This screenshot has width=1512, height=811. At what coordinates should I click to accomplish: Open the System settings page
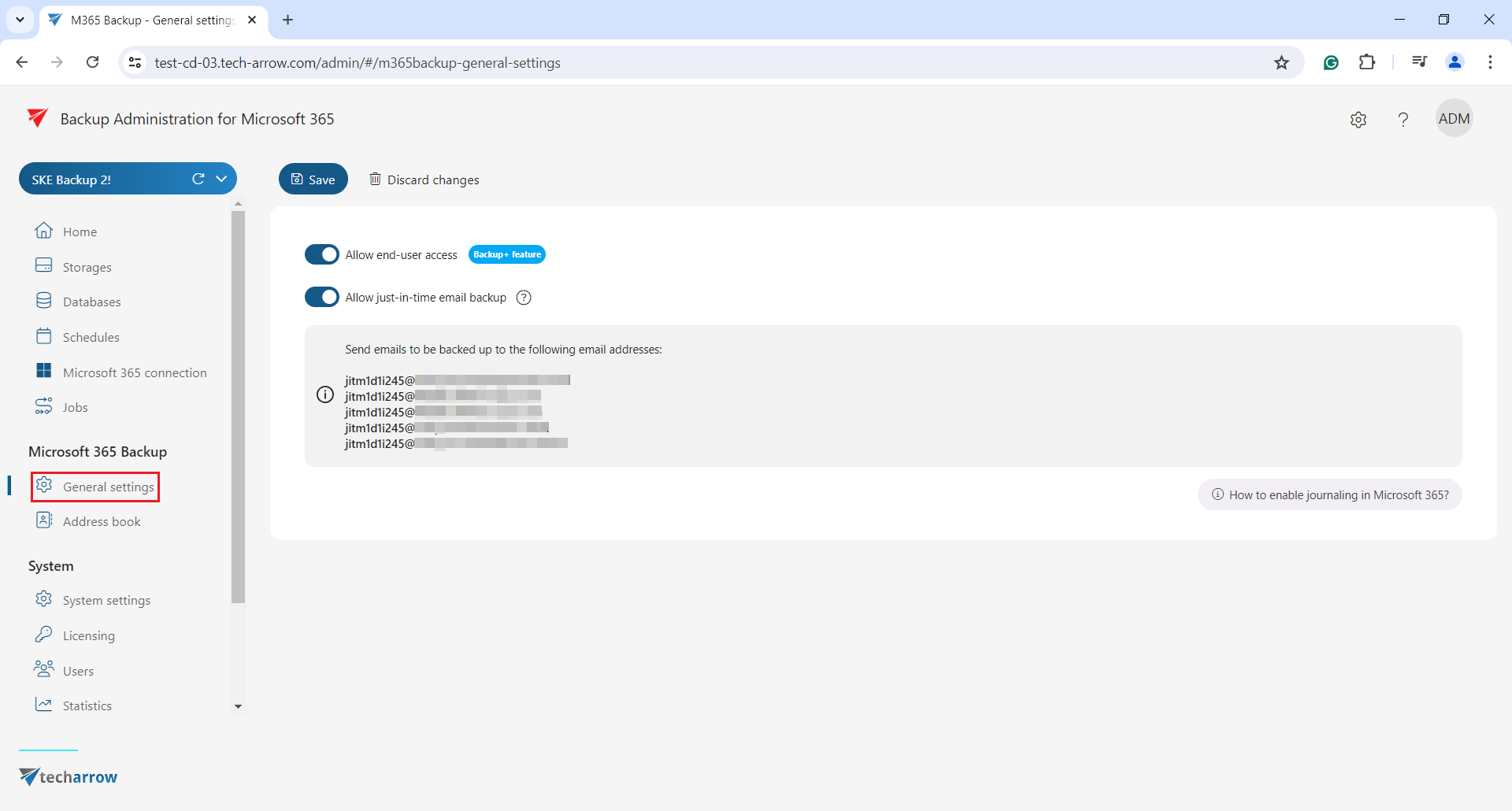coord(106,600)
